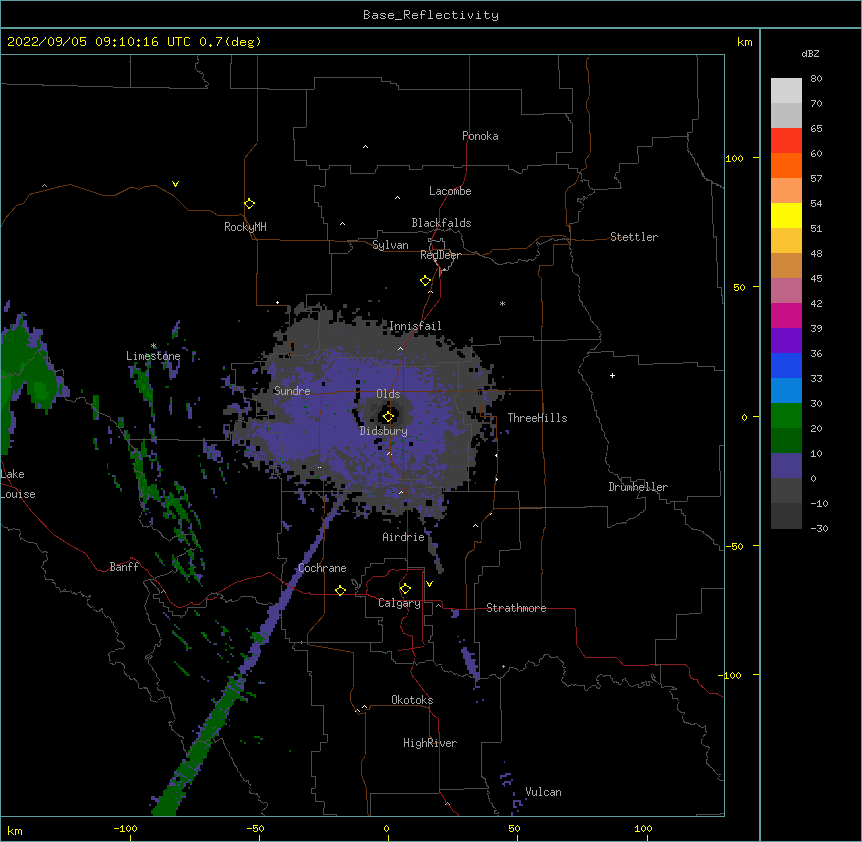The height and width of the screenshot is (842, 862).
Task: Select the RockyMH label
Action: click(x=245, y=227)
